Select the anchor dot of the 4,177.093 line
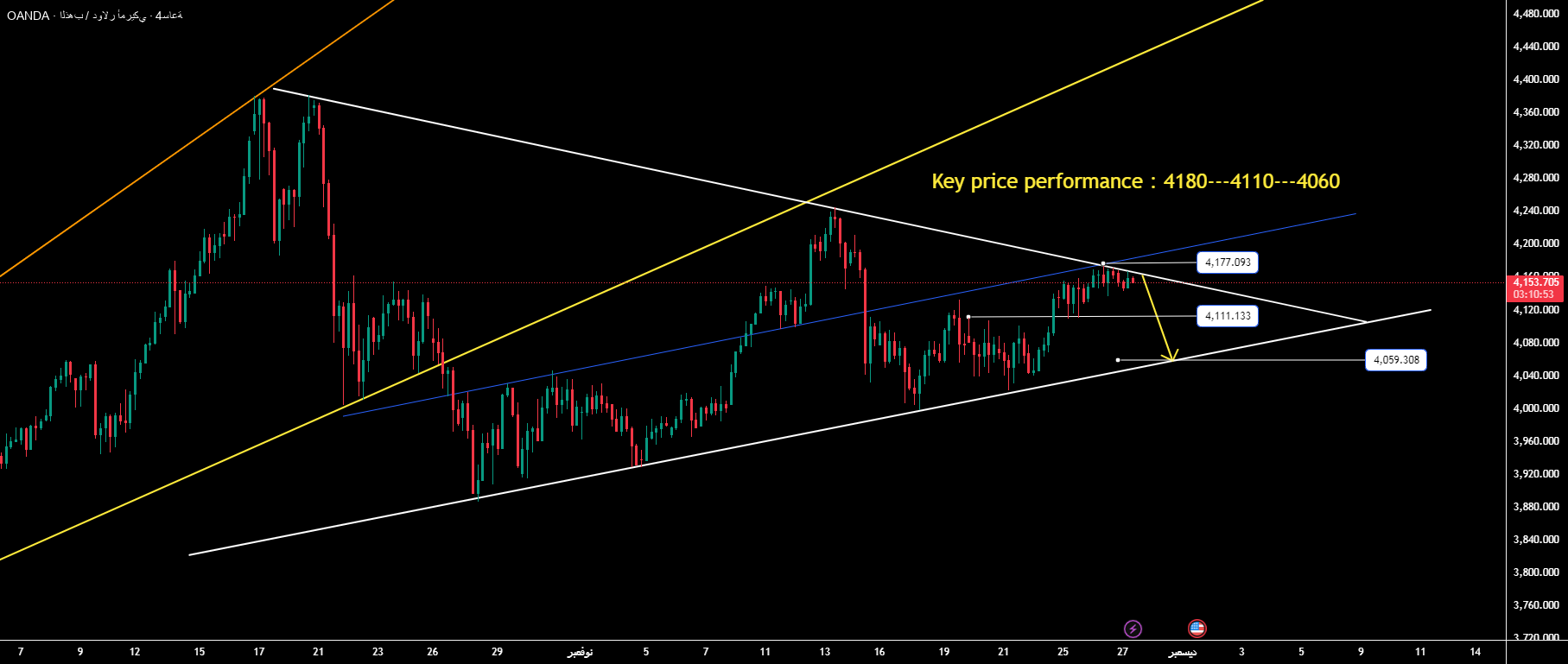The image size is (1568, 664). 1103,263
